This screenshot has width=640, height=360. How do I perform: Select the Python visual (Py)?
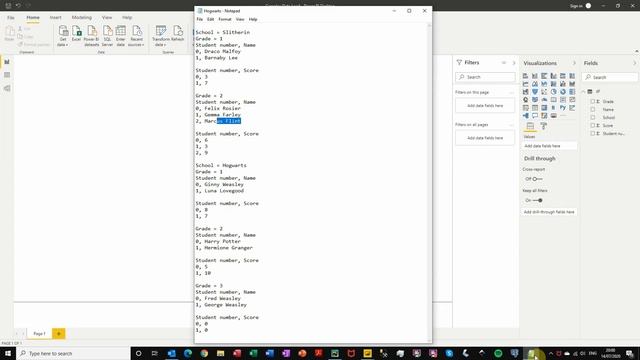click(563, 108)
